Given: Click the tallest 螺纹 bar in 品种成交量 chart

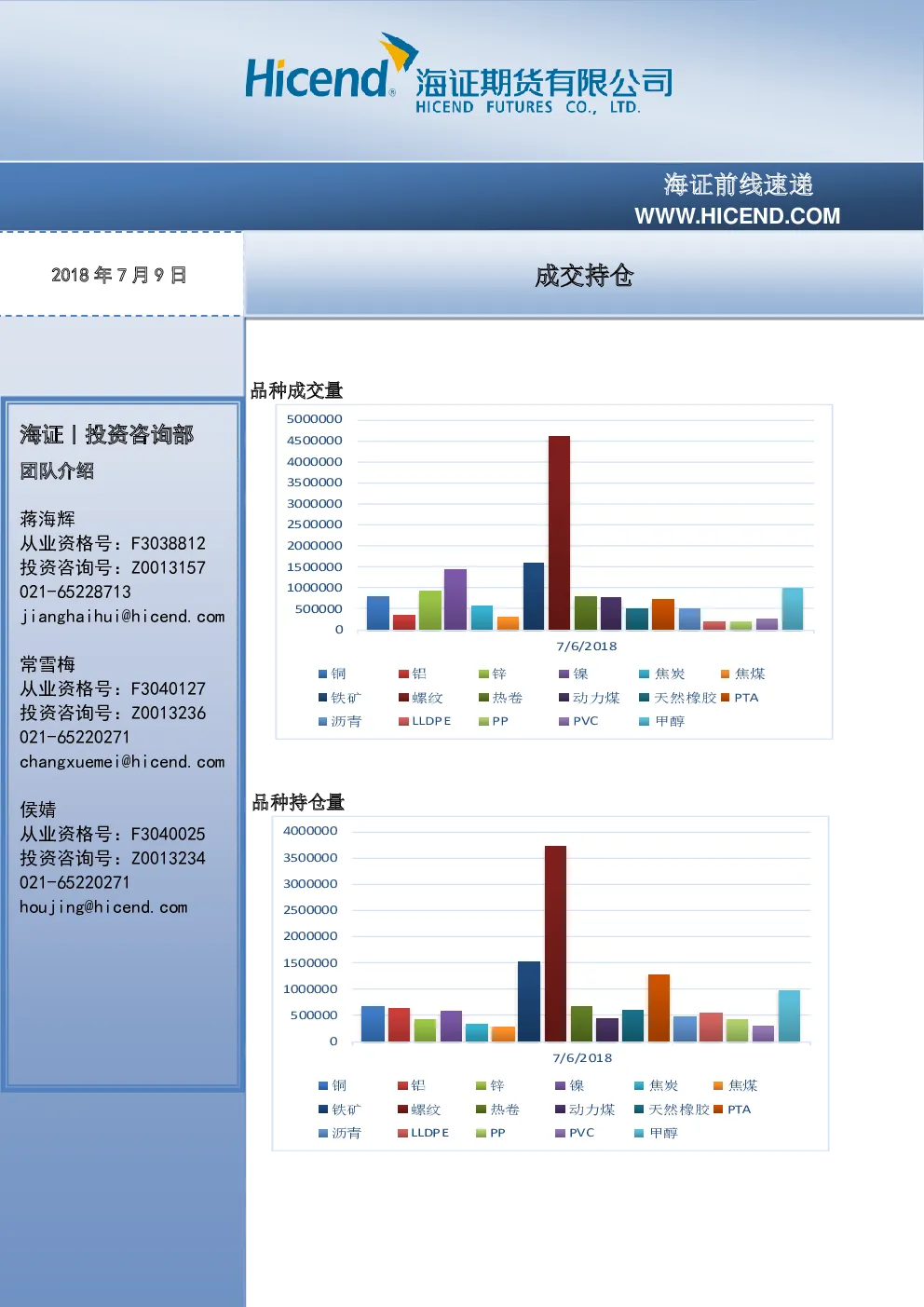Looking at the screenshot, I should (559, 533).
